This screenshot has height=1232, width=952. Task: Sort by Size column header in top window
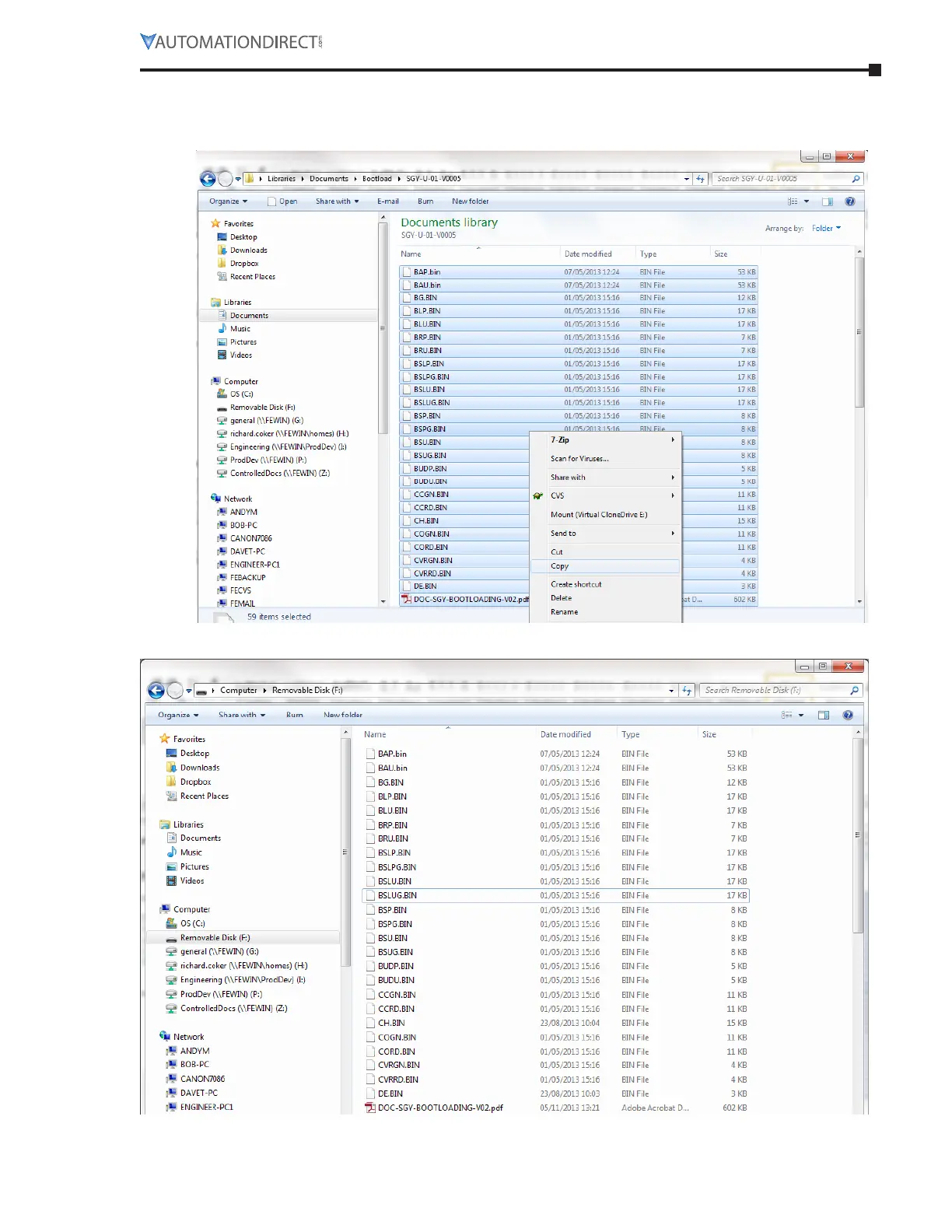pos(721,254)
